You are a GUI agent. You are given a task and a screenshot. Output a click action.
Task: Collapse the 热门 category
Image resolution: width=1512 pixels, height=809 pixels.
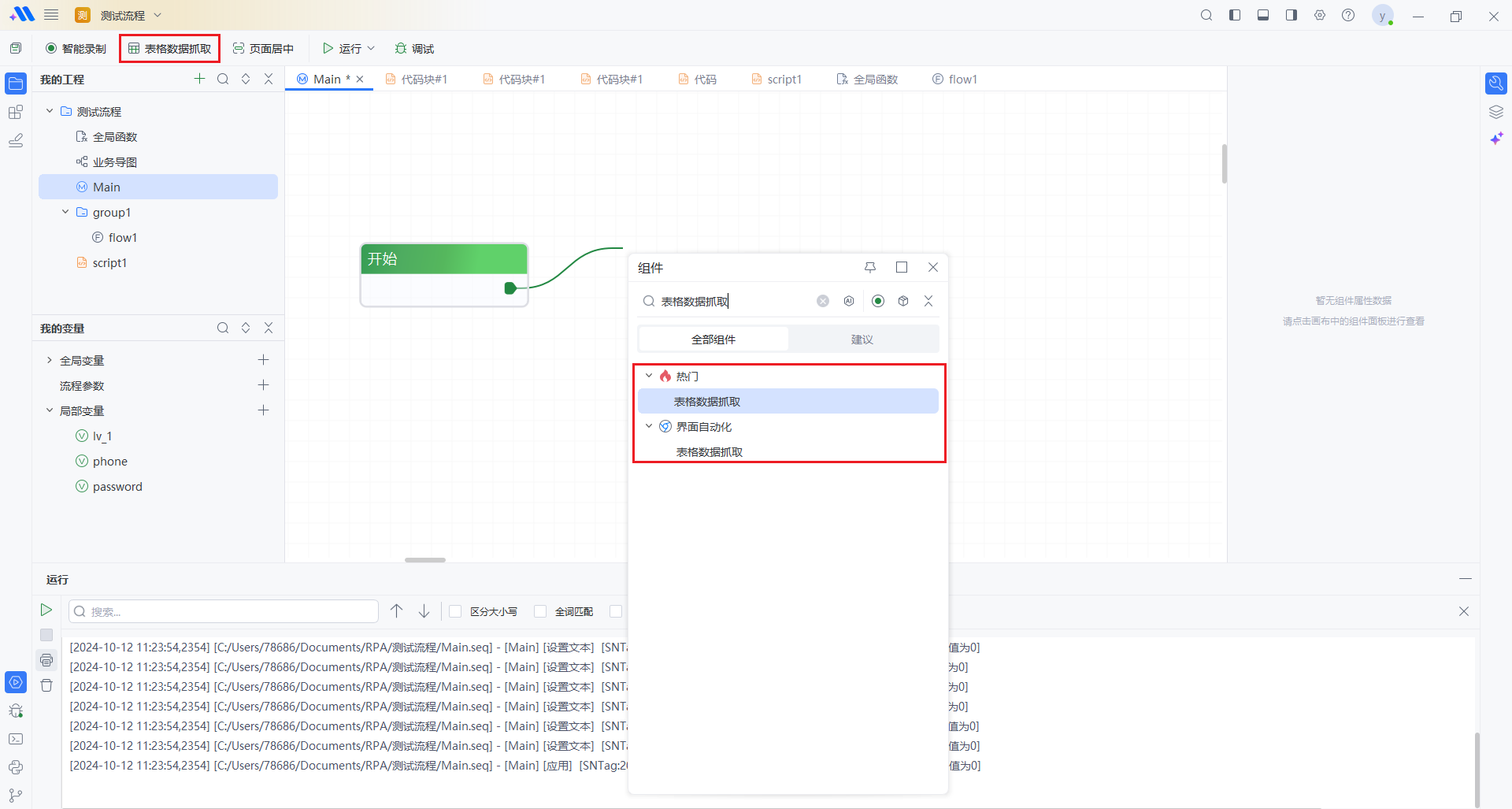pos(649,377)
